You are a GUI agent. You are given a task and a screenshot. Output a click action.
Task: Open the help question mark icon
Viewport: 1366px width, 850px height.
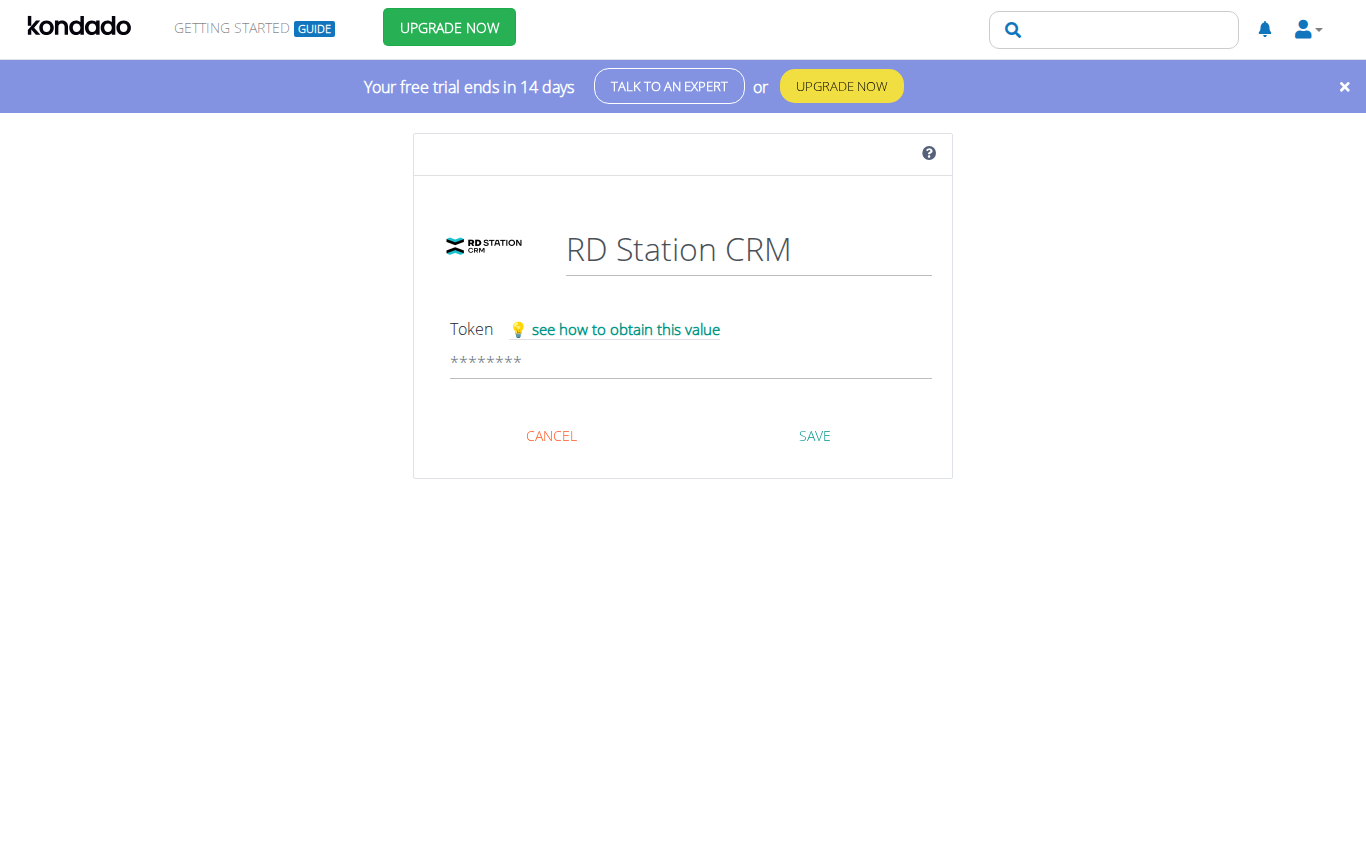(x=929, y=153)
